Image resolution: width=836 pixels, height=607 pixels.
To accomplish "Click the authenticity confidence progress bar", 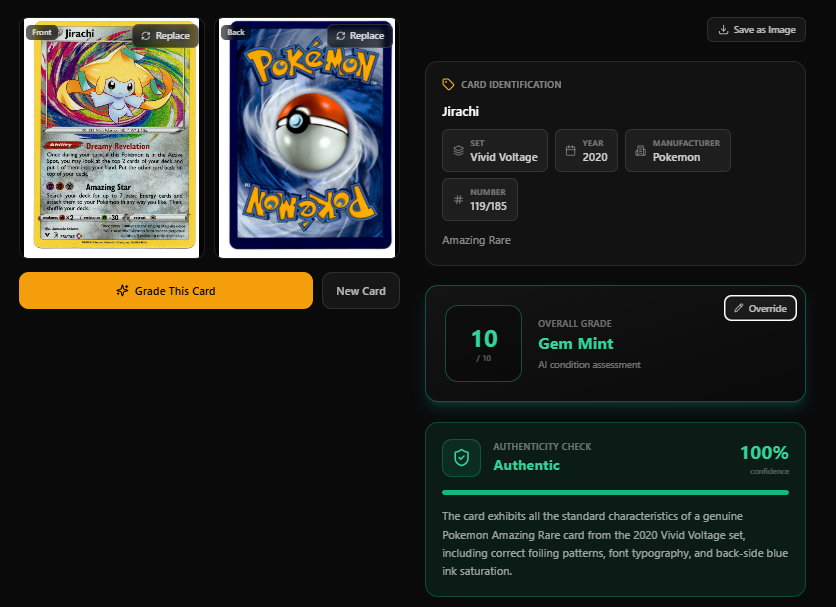I will click(x=615, y=492).
